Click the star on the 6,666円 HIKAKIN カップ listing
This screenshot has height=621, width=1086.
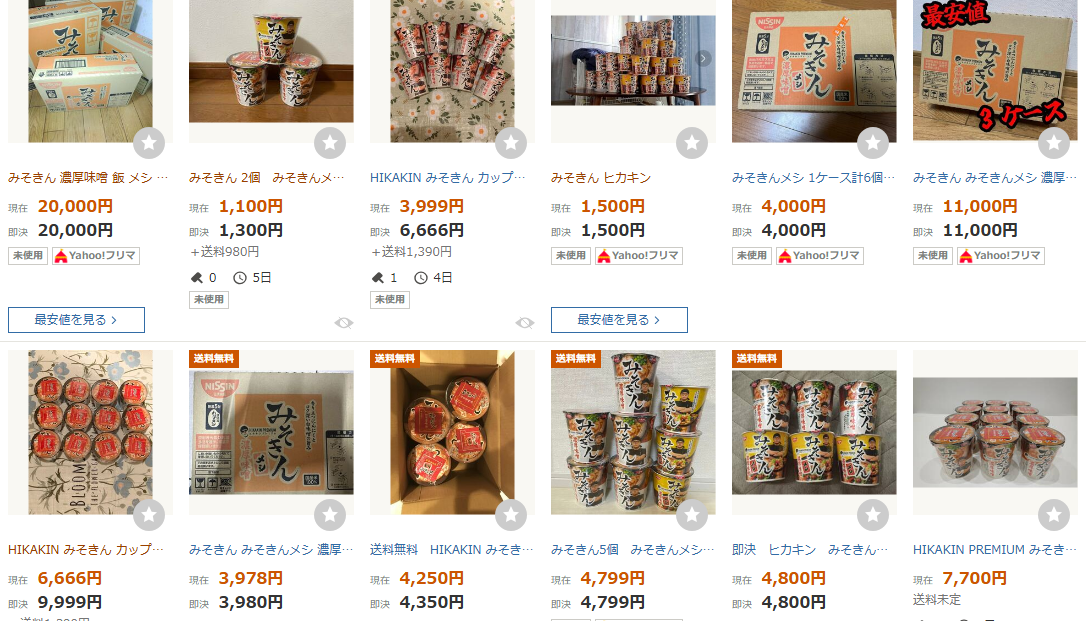pos(149,515)
